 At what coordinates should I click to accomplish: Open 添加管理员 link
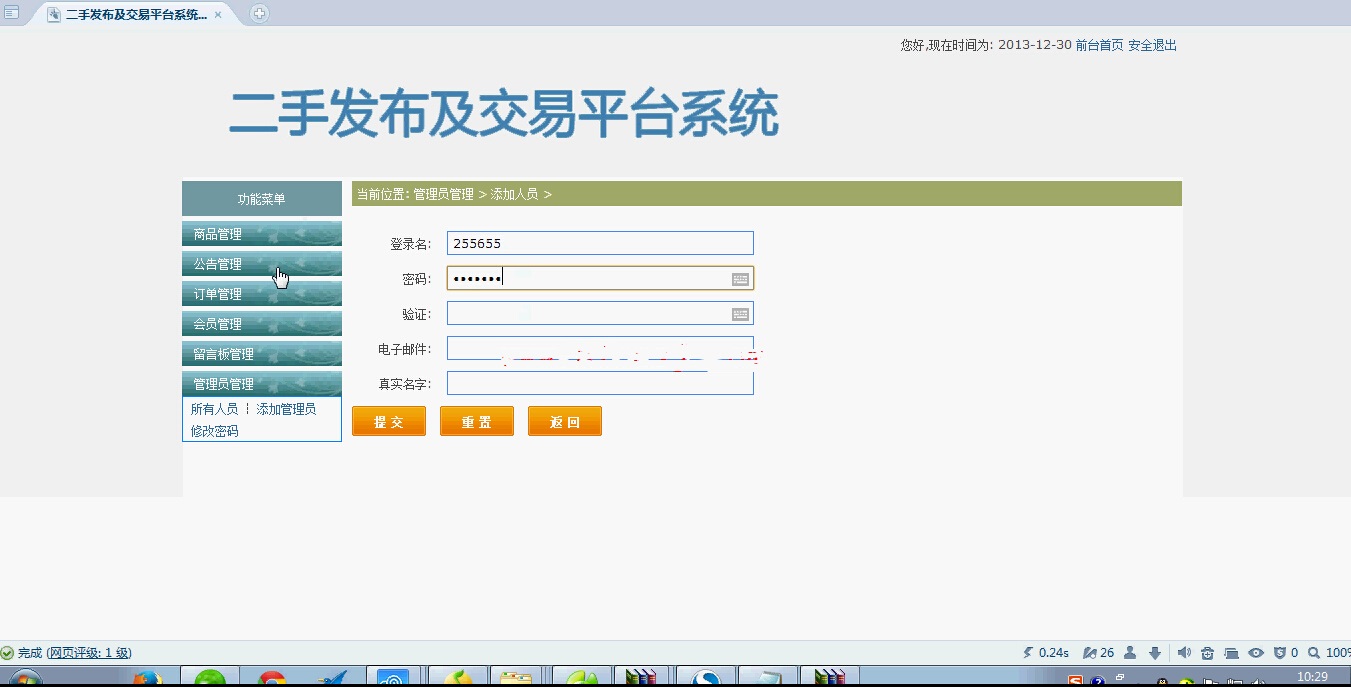point(286,409)
